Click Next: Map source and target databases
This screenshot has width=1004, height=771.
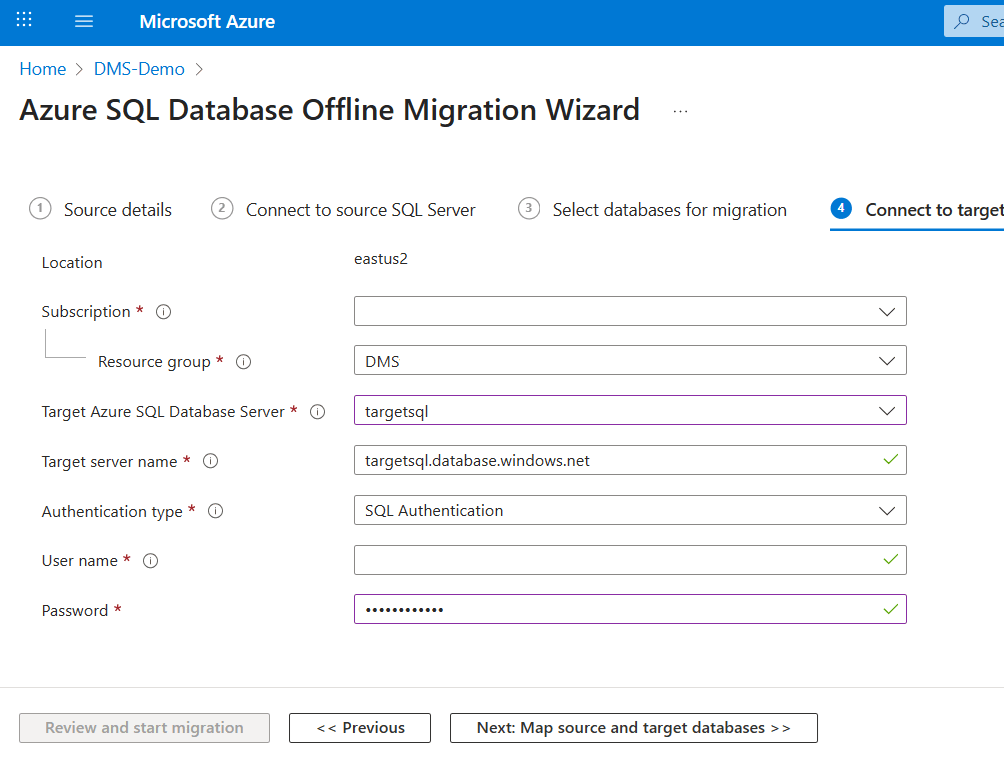click(633, 728)
